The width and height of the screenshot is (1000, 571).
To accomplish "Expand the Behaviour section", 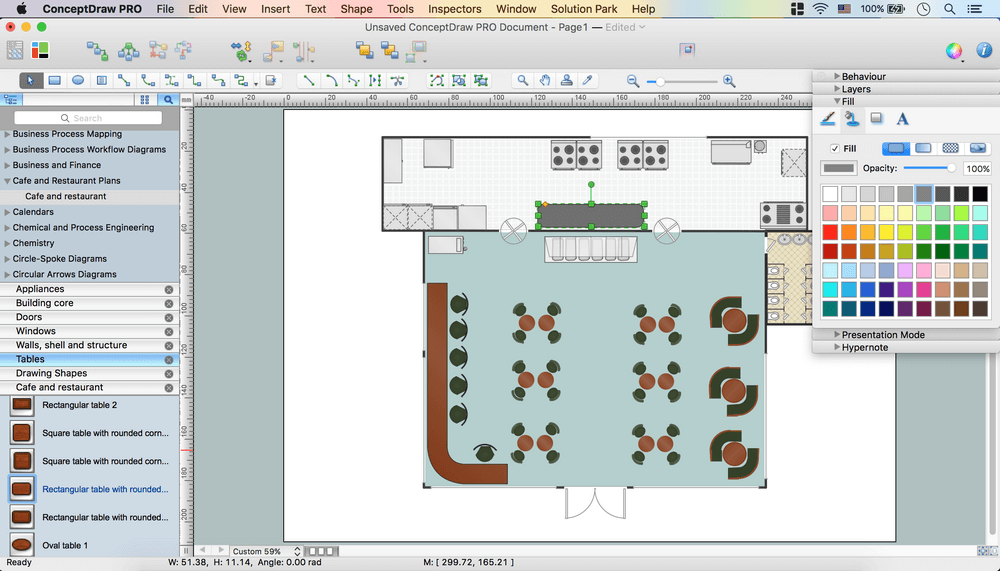I will 863,76.
